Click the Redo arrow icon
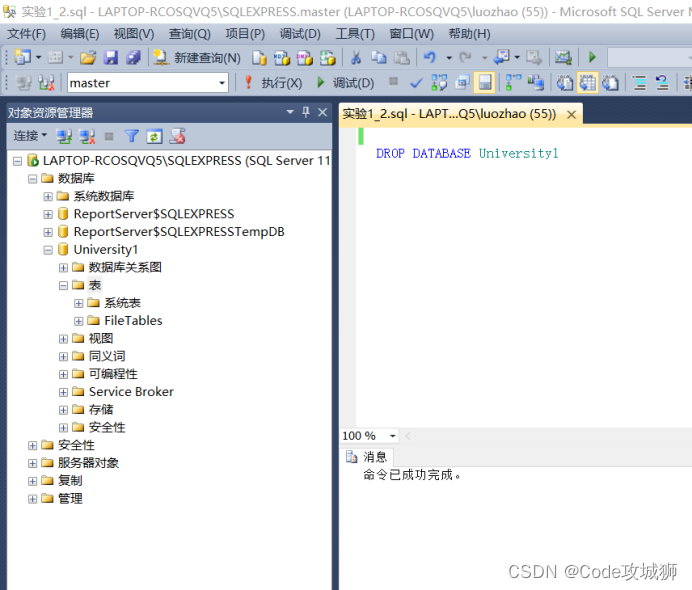The width and height of the screenshot is (692, 590). coord(465,57)
